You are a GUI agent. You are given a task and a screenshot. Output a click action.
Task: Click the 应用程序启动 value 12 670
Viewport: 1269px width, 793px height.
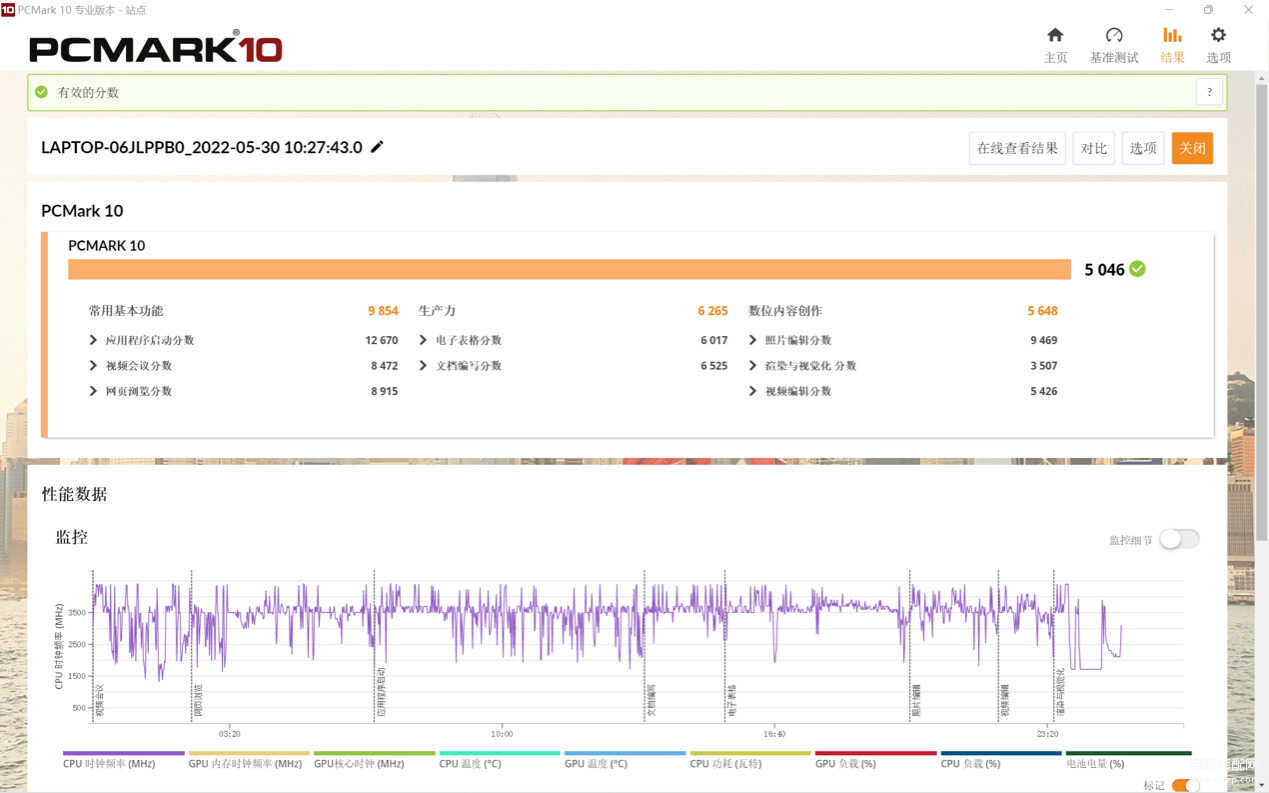(x=381, y=340)
